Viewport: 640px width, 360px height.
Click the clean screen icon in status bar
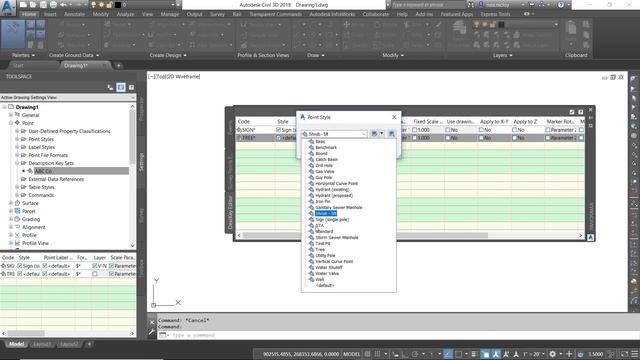pos(625,354)
